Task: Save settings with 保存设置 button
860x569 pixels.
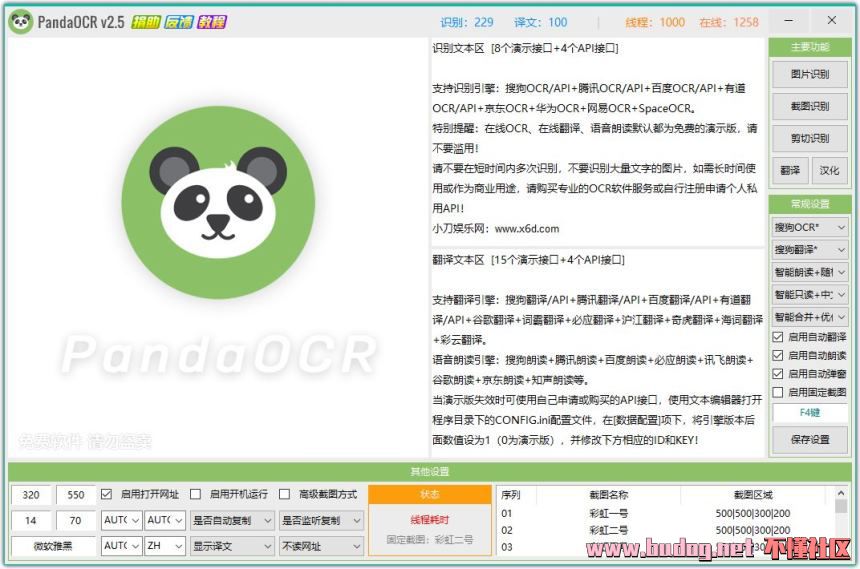Action: [x=810, y=440]
